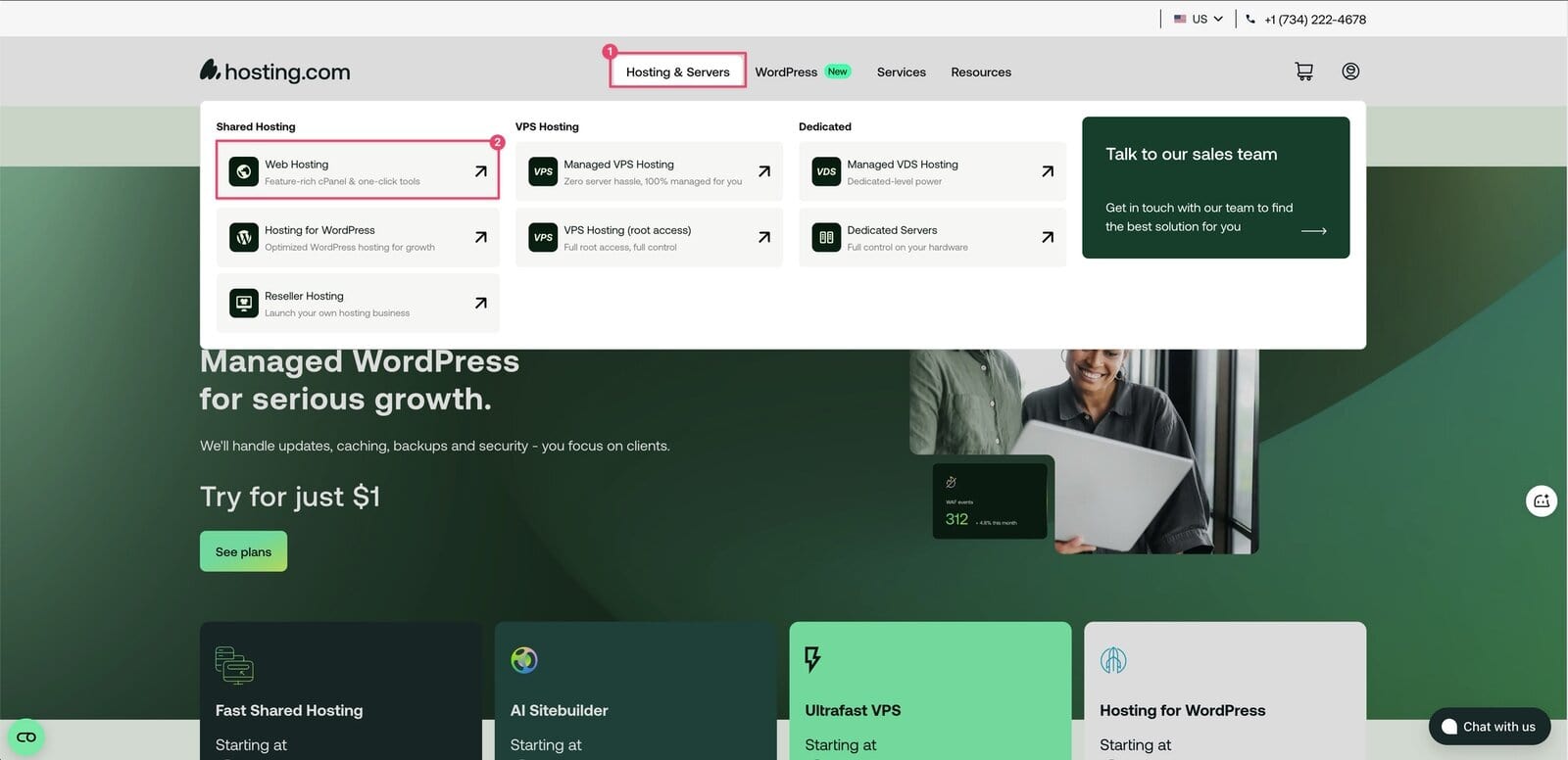Open Chat with us
This screenshot has width=1568, height=760.
pyautogui.click(x=1489, y=727)
